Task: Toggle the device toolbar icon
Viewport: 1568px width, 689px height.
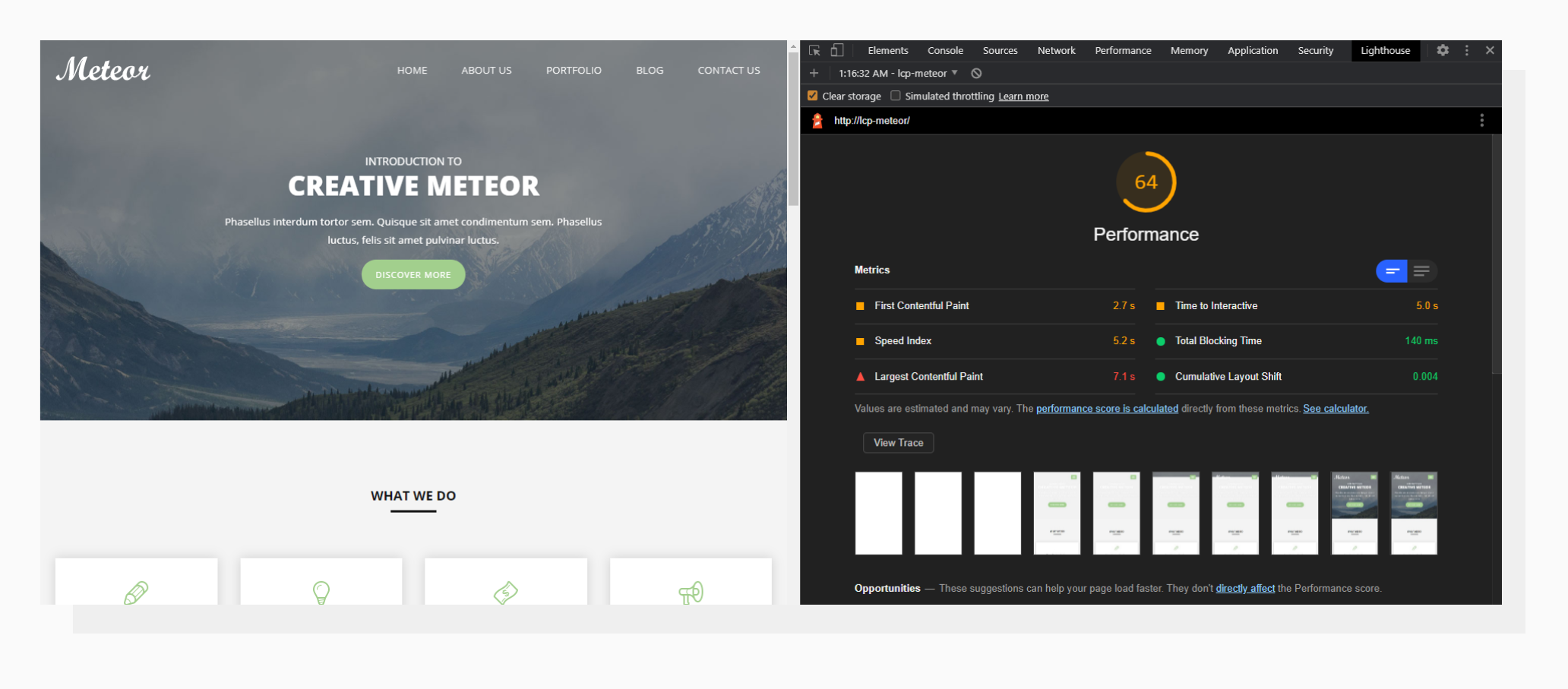Action: tap(838, 50)
